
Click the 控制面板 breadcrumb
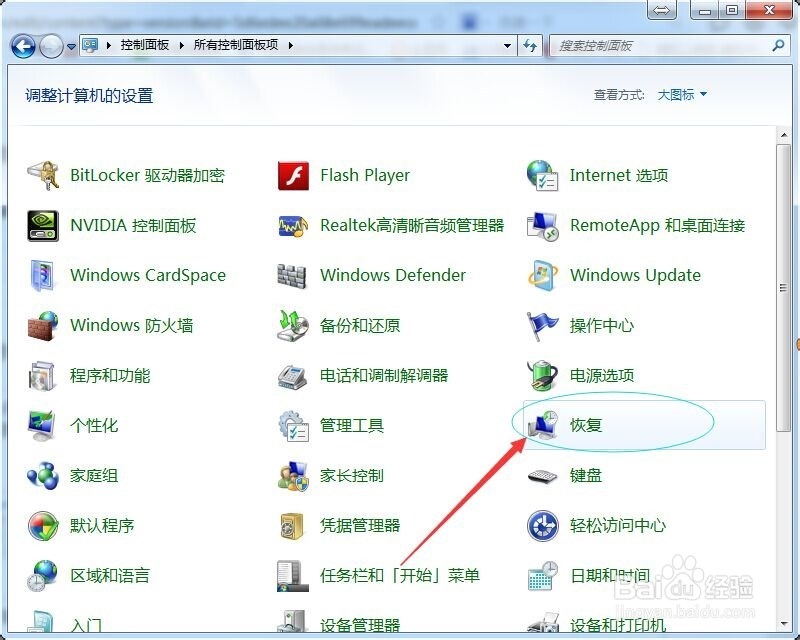click(144, 45)
